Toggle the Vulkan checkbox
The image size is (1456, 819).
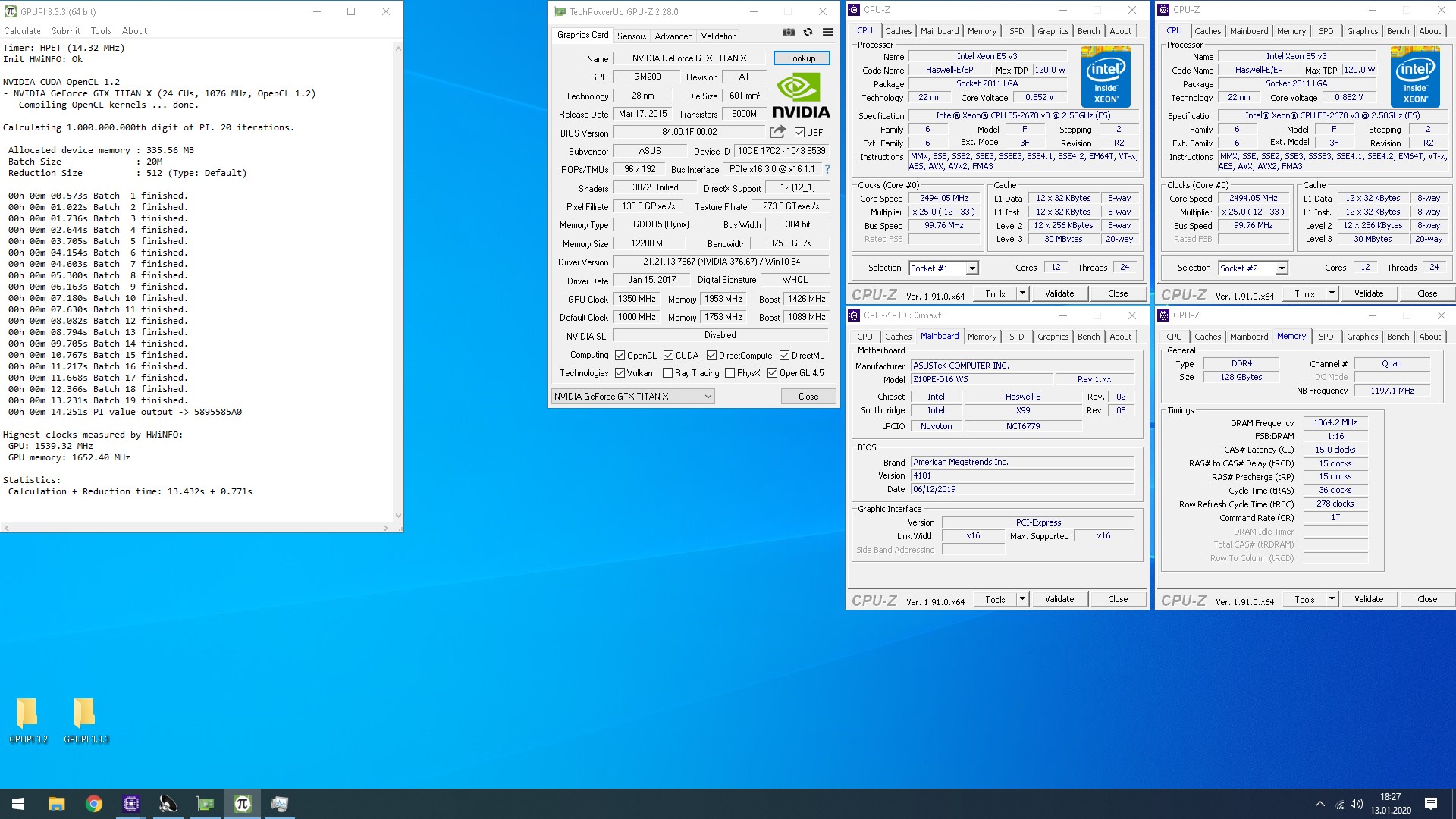click(620, 373)
